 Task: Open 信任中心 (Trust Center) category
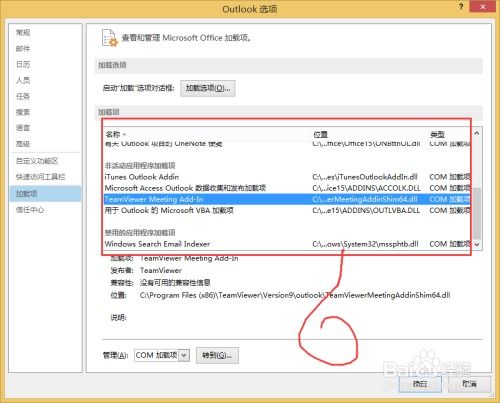pos(30,210)
